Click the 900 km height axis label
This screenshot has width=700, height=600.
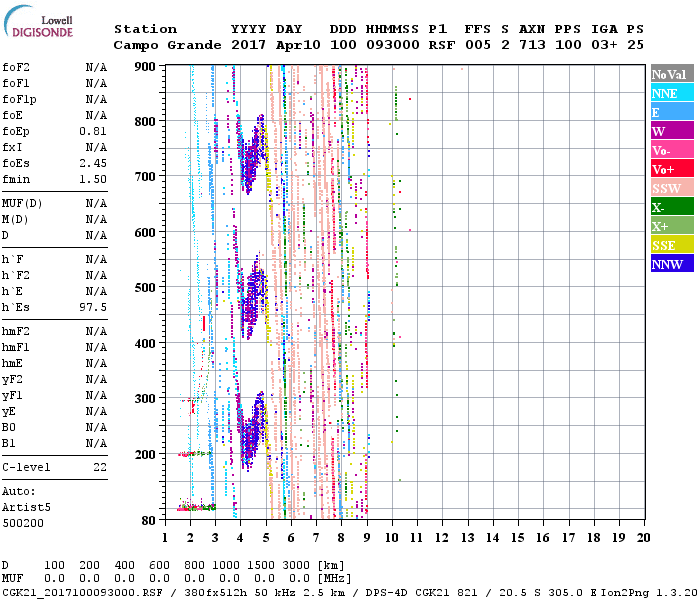(x=146, y=67)
